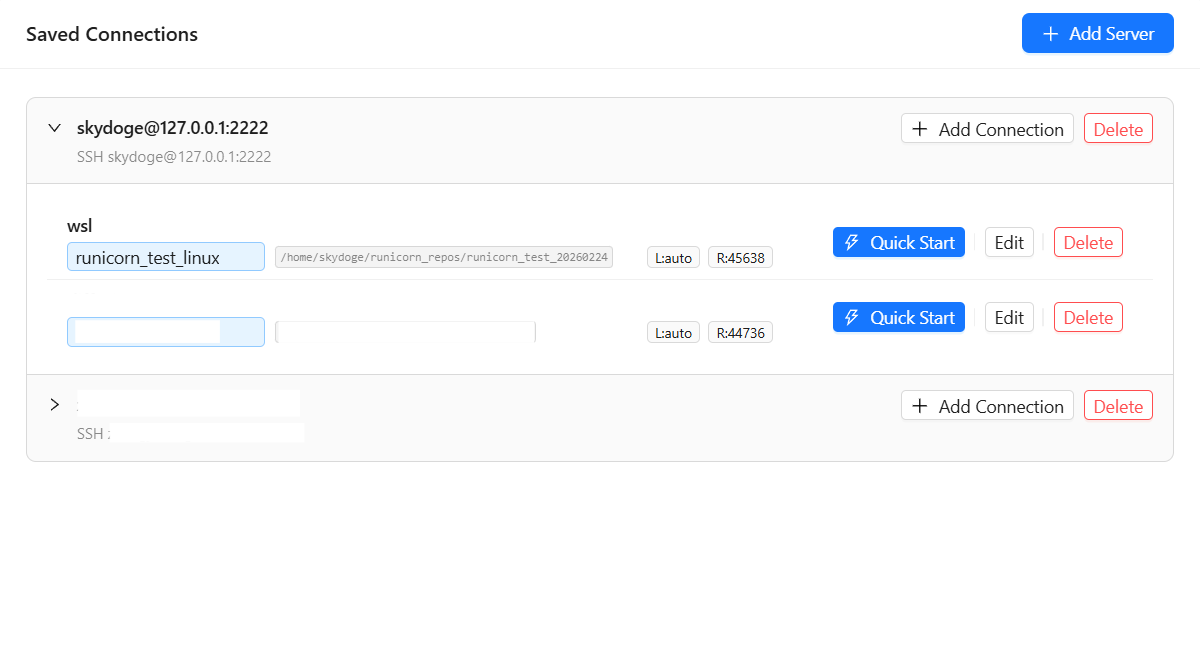The image size is (1200, 645).
Task: Click the /home/skydoge/runicorn_repos path label
Action: [x=444, y=257]
